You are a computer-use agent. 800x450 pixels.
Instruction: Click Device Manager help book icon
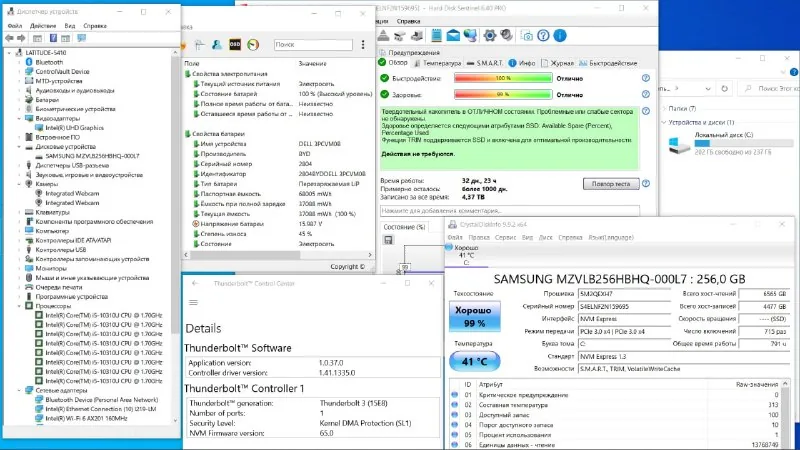53,38
